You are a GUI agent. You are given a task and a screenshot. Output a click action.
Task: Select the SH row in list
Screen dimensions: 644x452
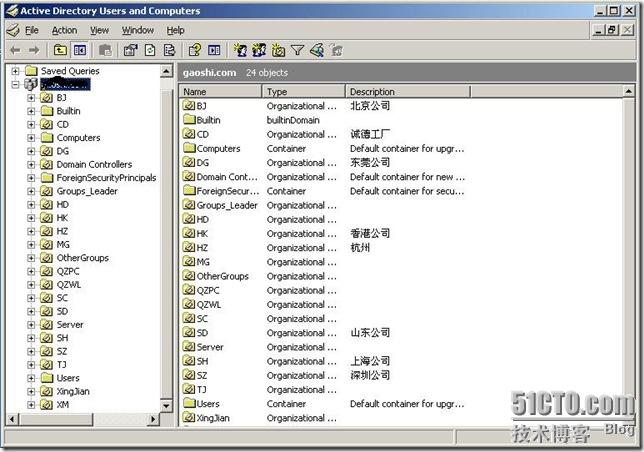pyautogui.click(x=202, y=361)
